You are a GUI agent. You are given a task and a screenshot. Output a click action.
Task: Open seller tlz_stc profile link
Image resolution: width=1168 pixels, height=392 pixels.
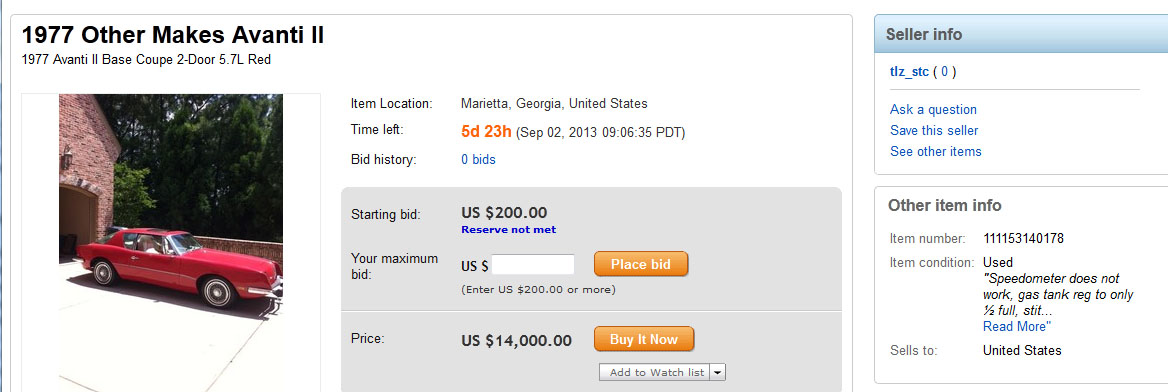[910, 72]
